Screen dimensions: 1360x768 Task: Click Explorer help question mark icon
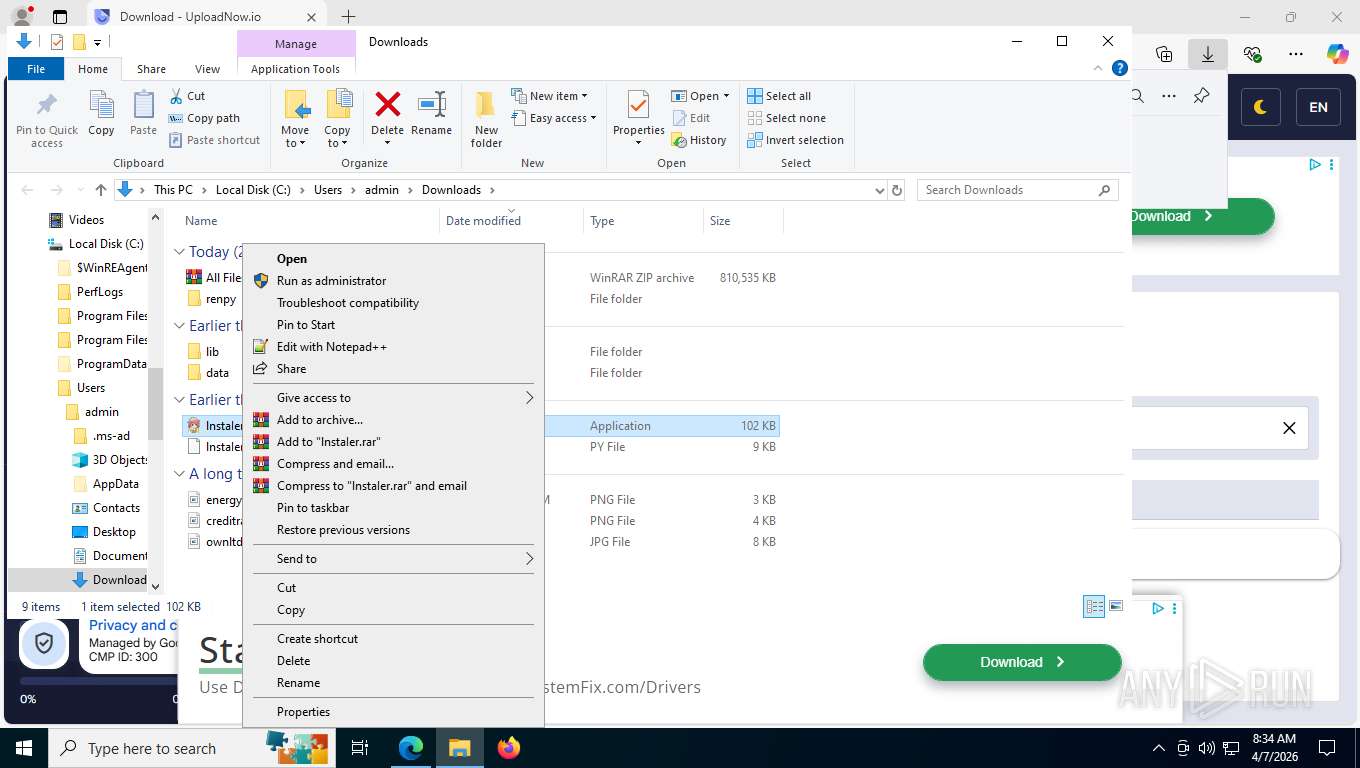[x=1120, y=68]
